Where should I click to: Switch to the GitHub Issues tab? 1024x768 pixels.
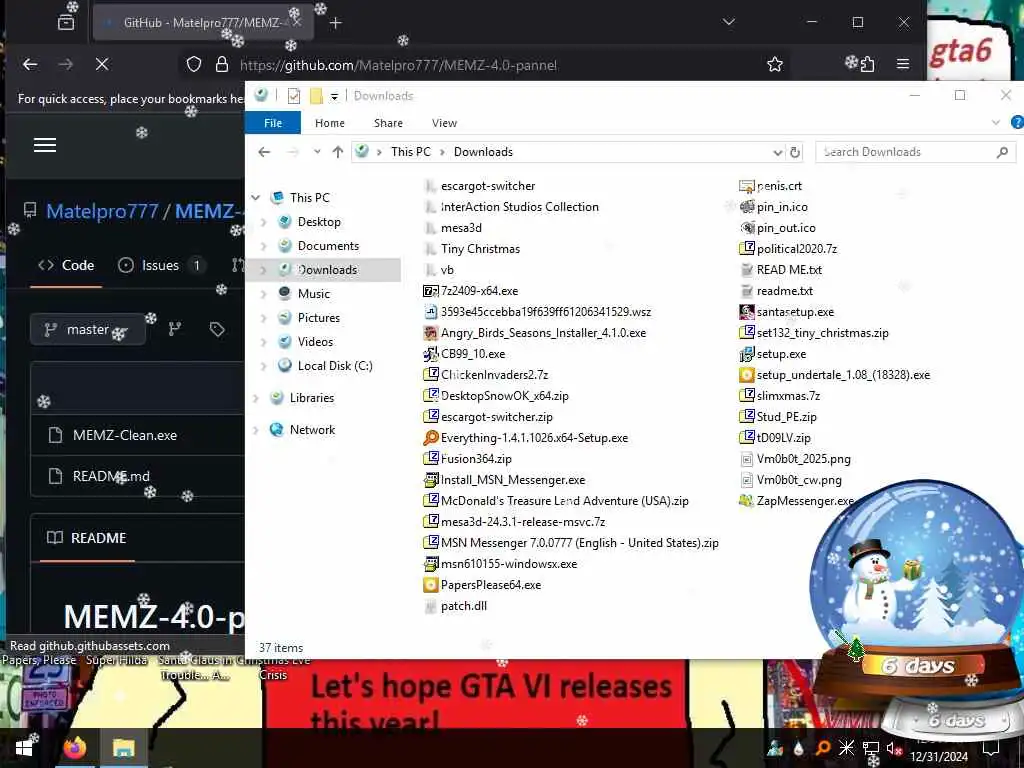161,265
